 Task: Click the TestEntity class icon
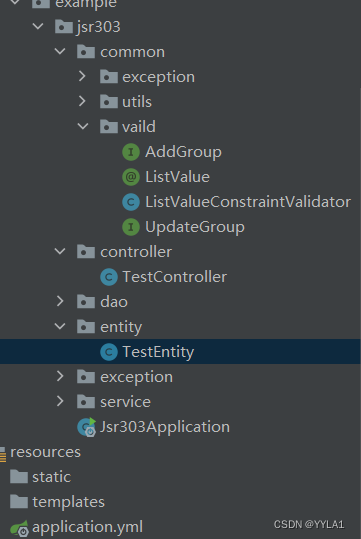(x=109, y=352)
